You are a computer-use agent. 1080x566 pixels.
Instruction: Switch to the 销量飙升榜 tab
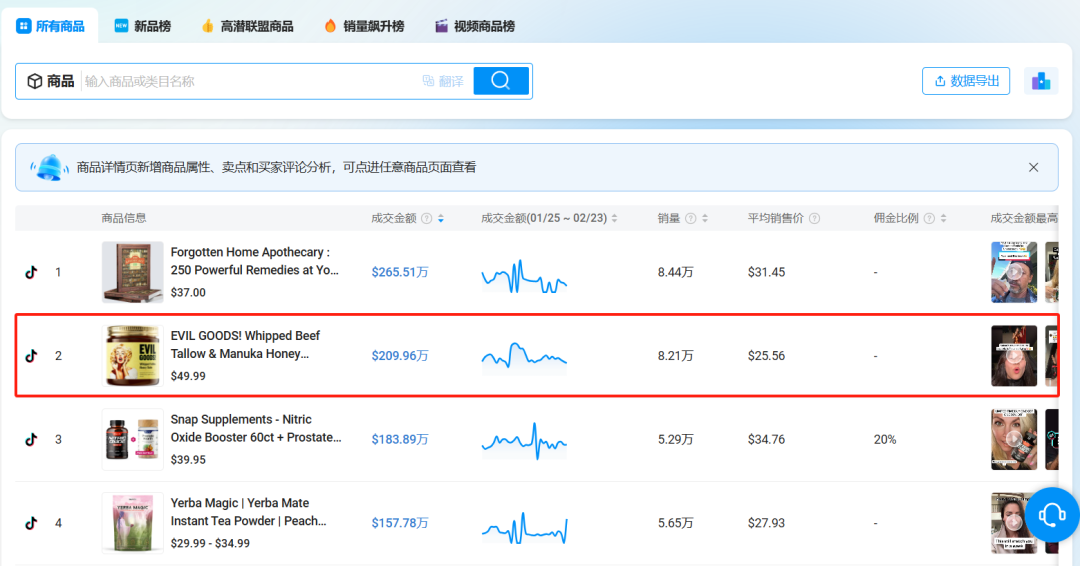pyautogui.click(x=364, y=26)
